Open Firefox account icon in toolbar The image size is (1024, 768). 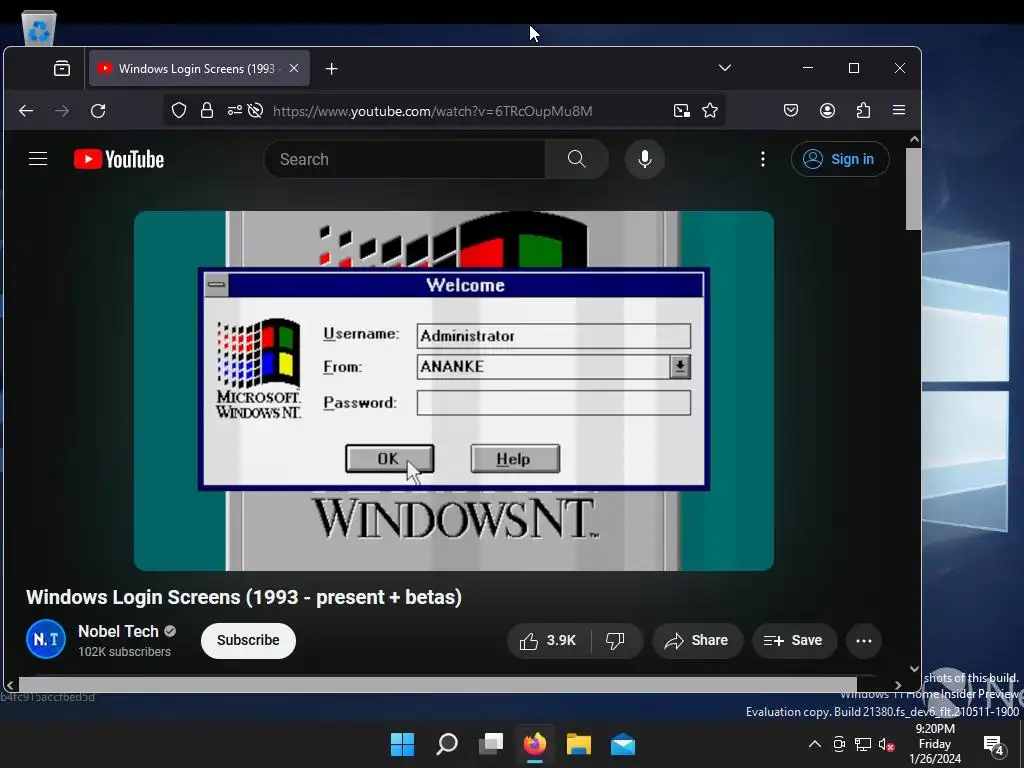pos(827,110)
